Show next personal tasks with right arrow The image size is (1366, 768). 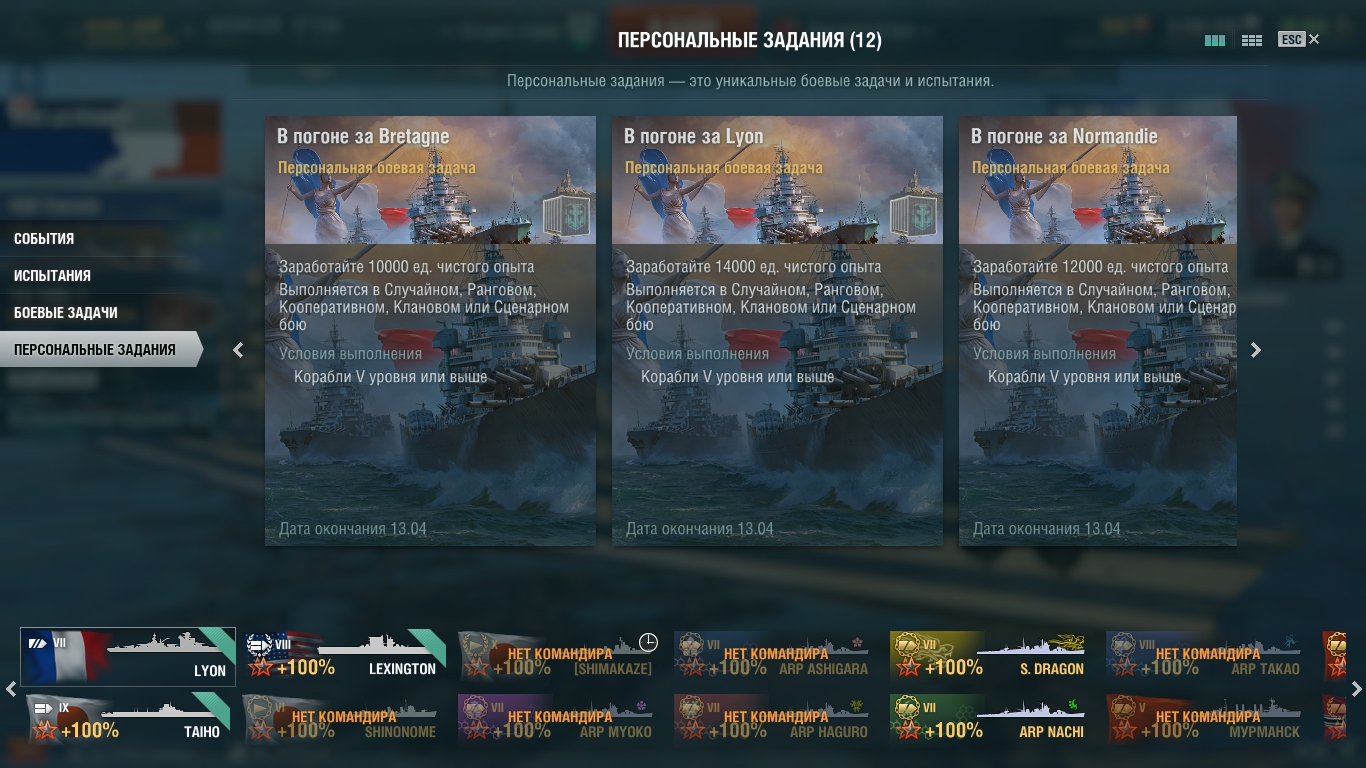(x=1256, y=350)
